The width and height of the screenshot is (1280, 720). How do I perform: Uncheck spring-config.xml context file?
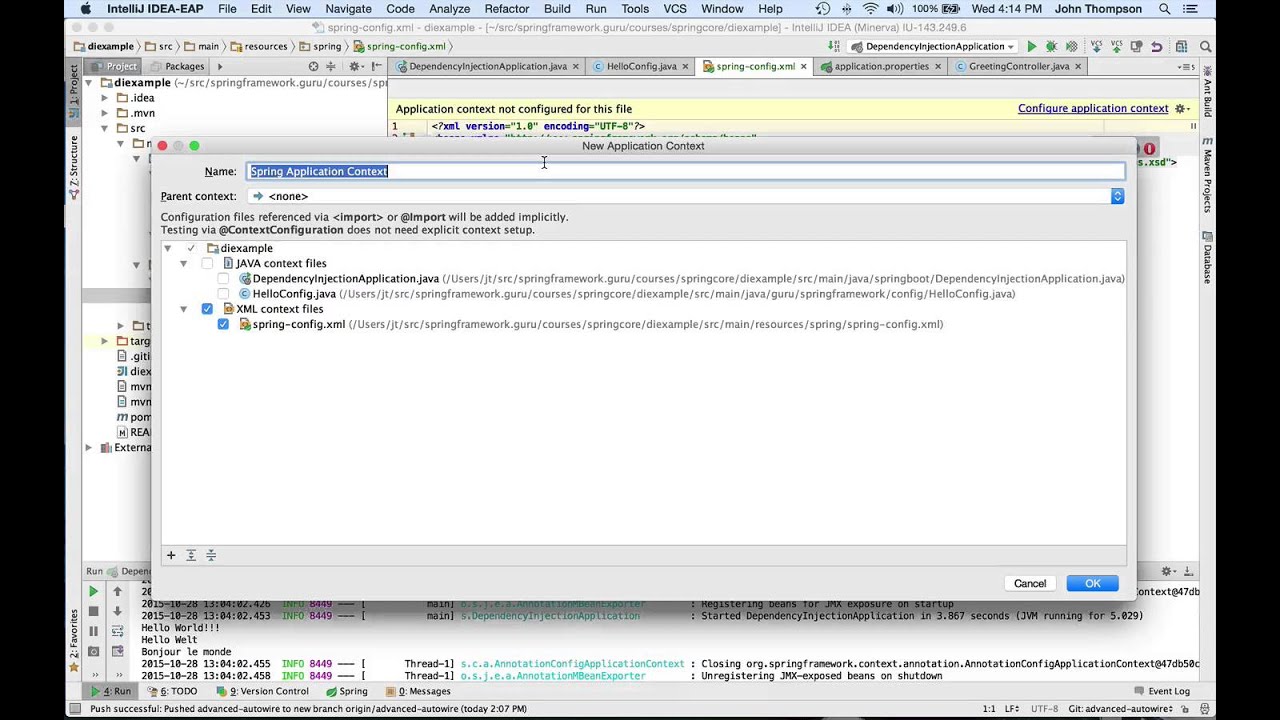[223, 324]
